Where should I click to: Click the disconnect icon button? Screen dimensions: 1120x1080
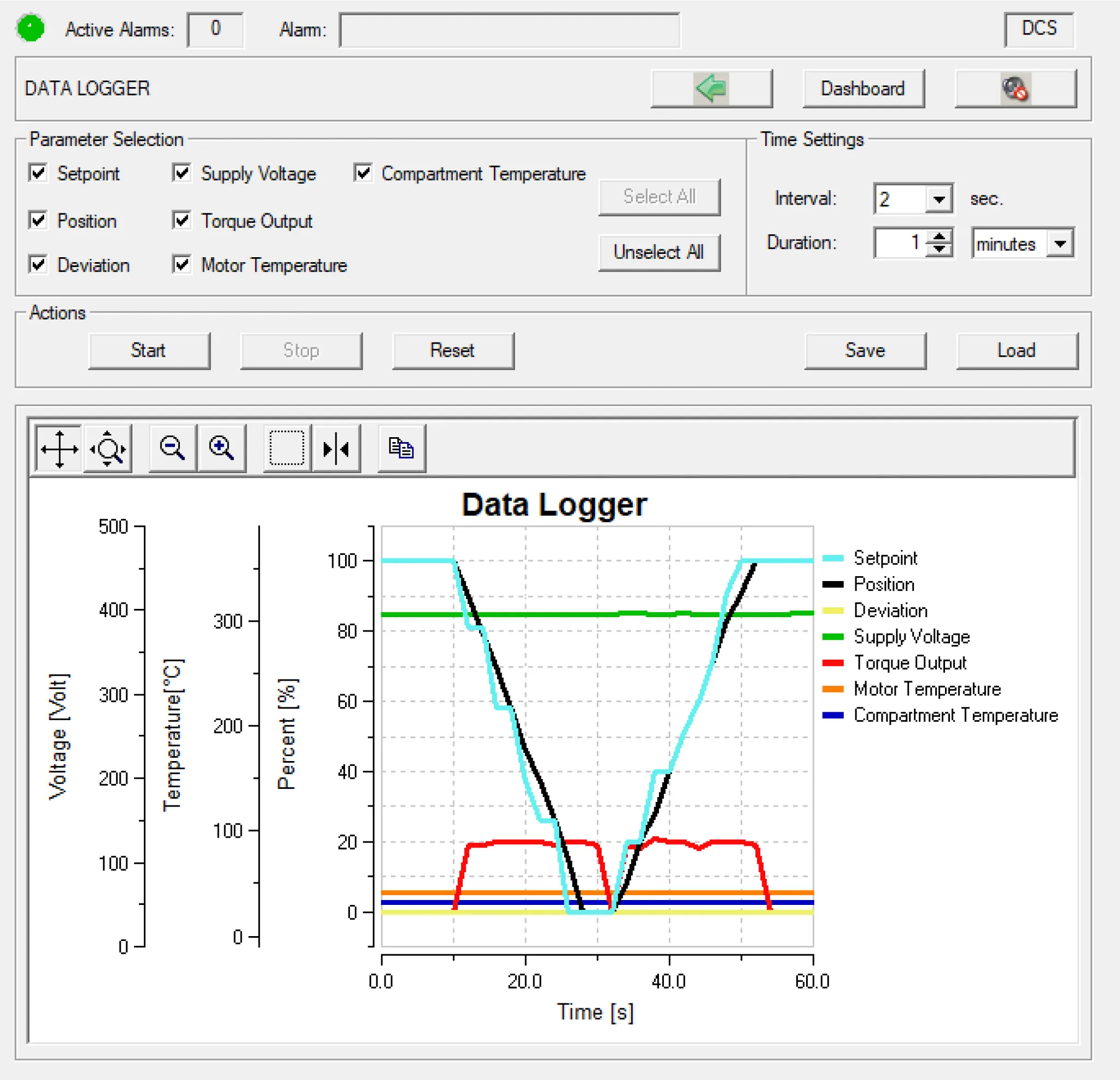(1016, 89)
